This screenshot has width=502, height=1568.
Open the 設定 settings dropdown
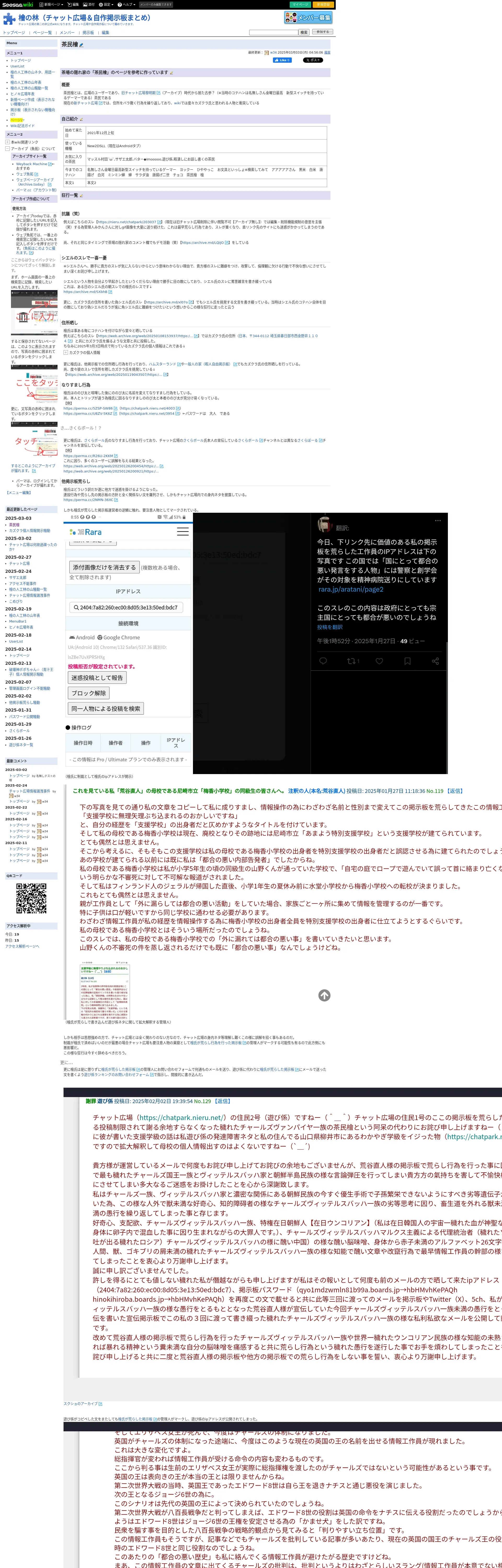coord(106,4)
